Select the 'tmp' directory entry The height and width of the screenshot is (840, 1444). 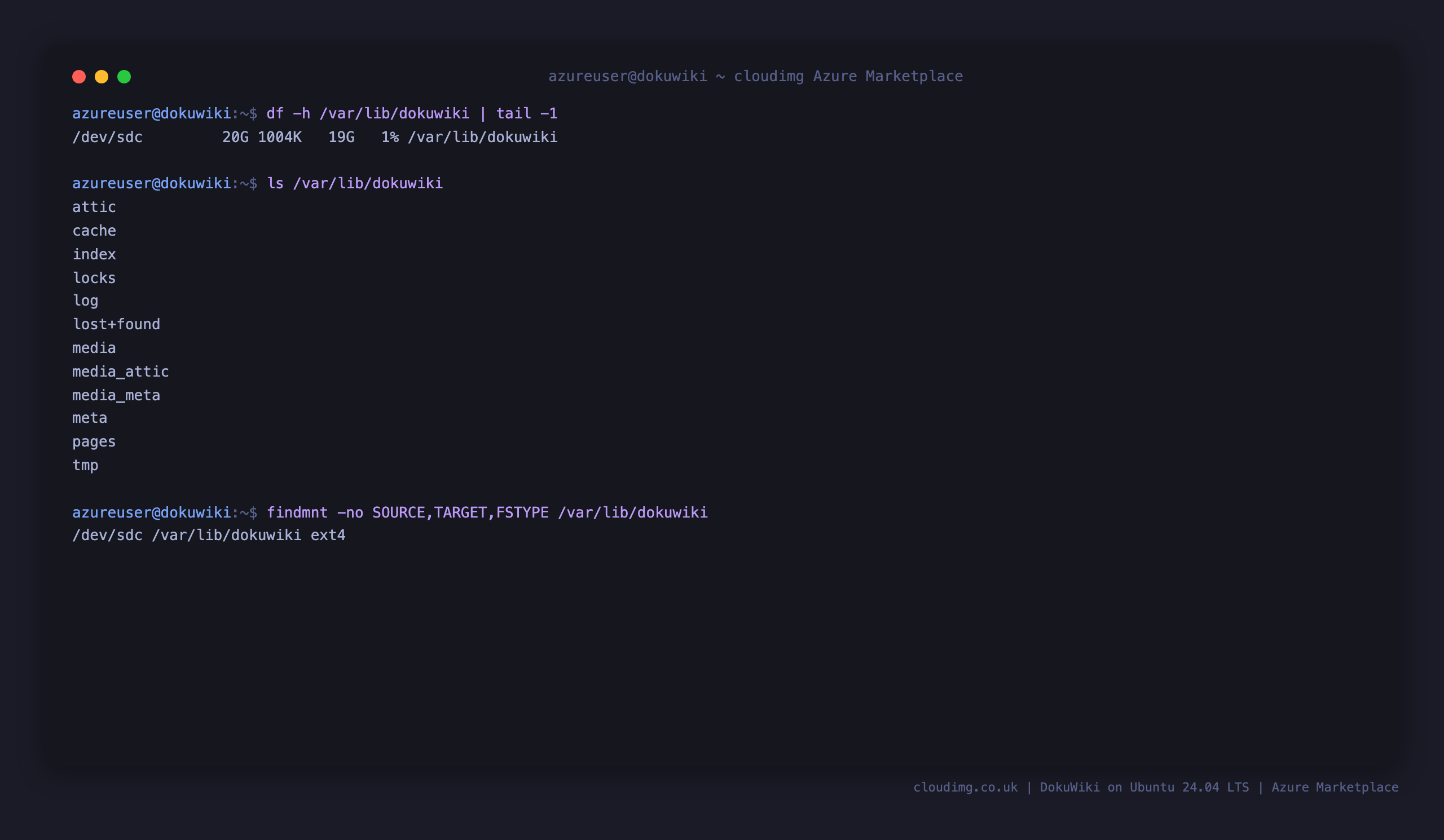click(85, 466)
